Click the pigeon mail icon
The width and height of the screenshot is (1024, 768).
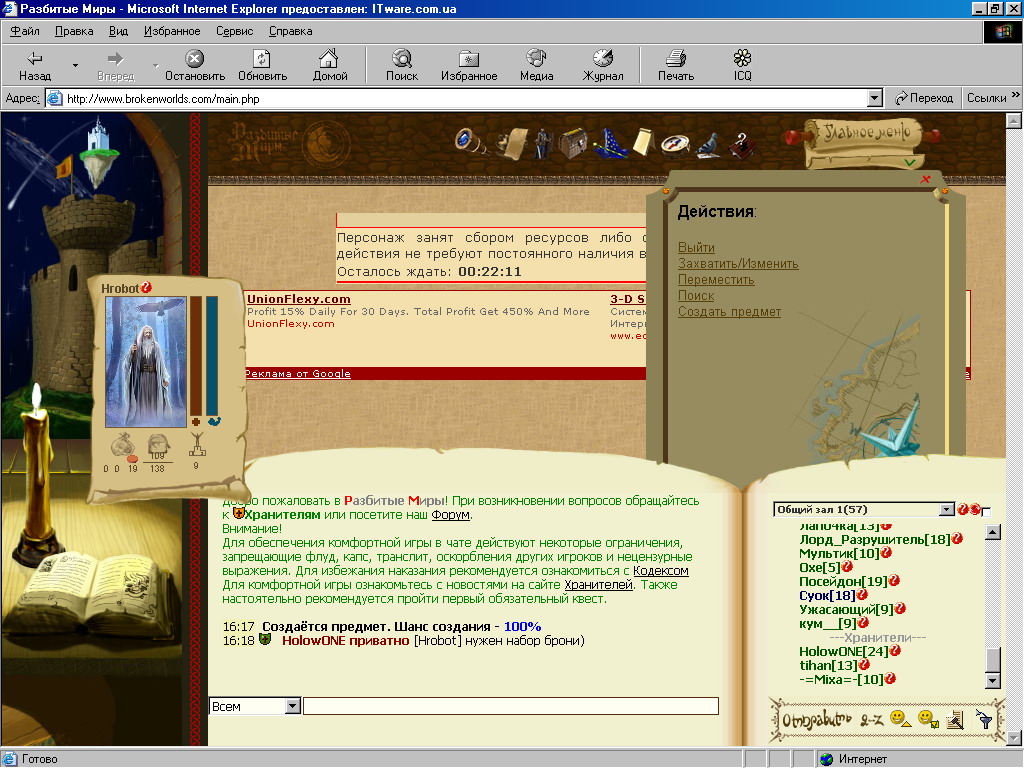tap(708, 145)
